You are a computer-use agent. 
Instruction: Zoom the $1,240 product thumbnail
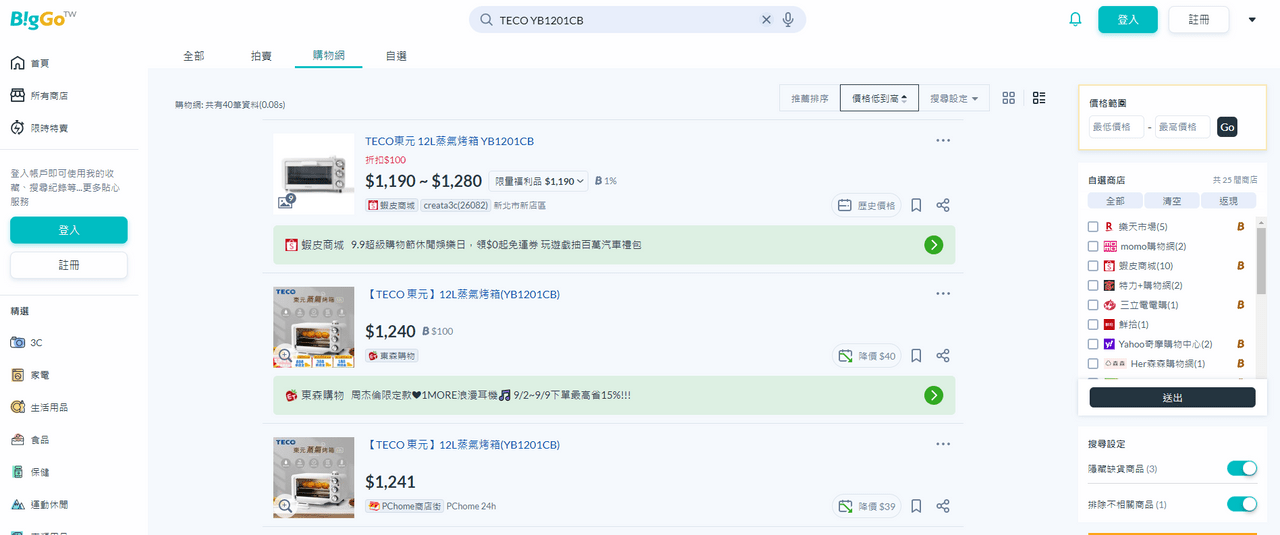tap(285, 355)
